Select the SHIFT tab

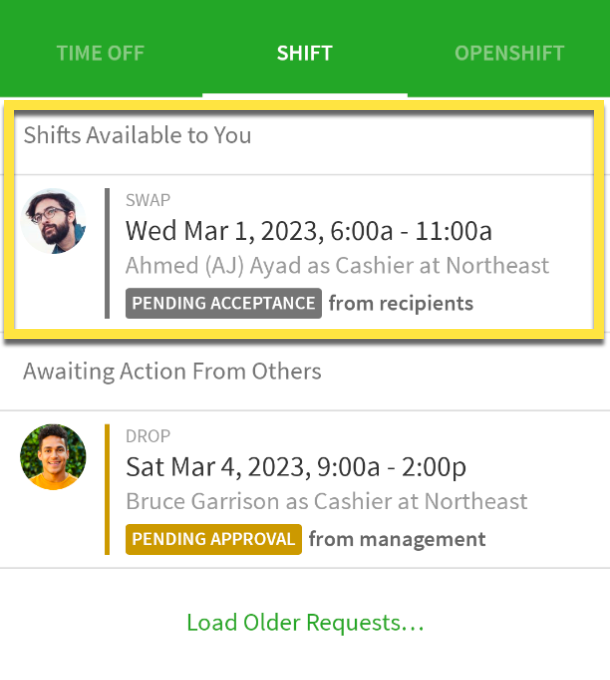(304, 53)
